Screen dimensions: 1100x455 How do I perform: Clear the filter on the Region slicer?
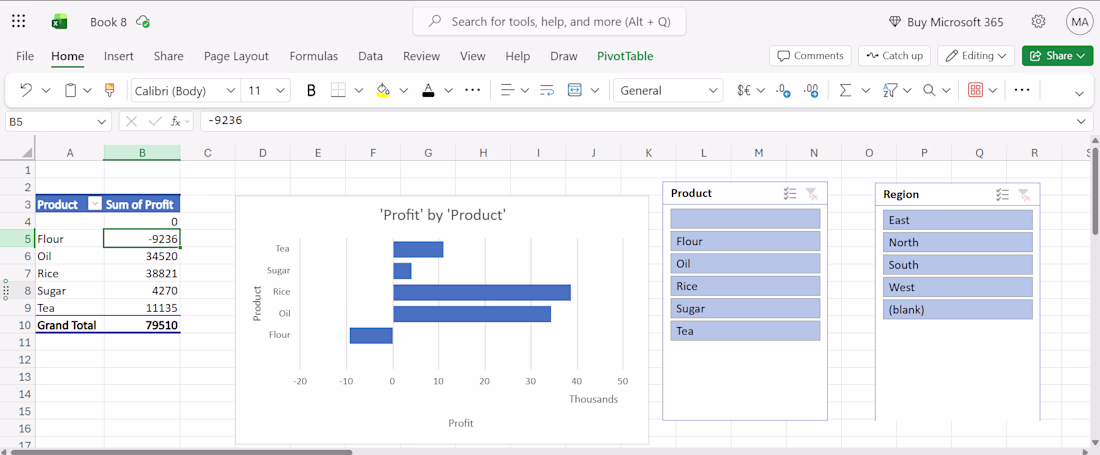1024,194
